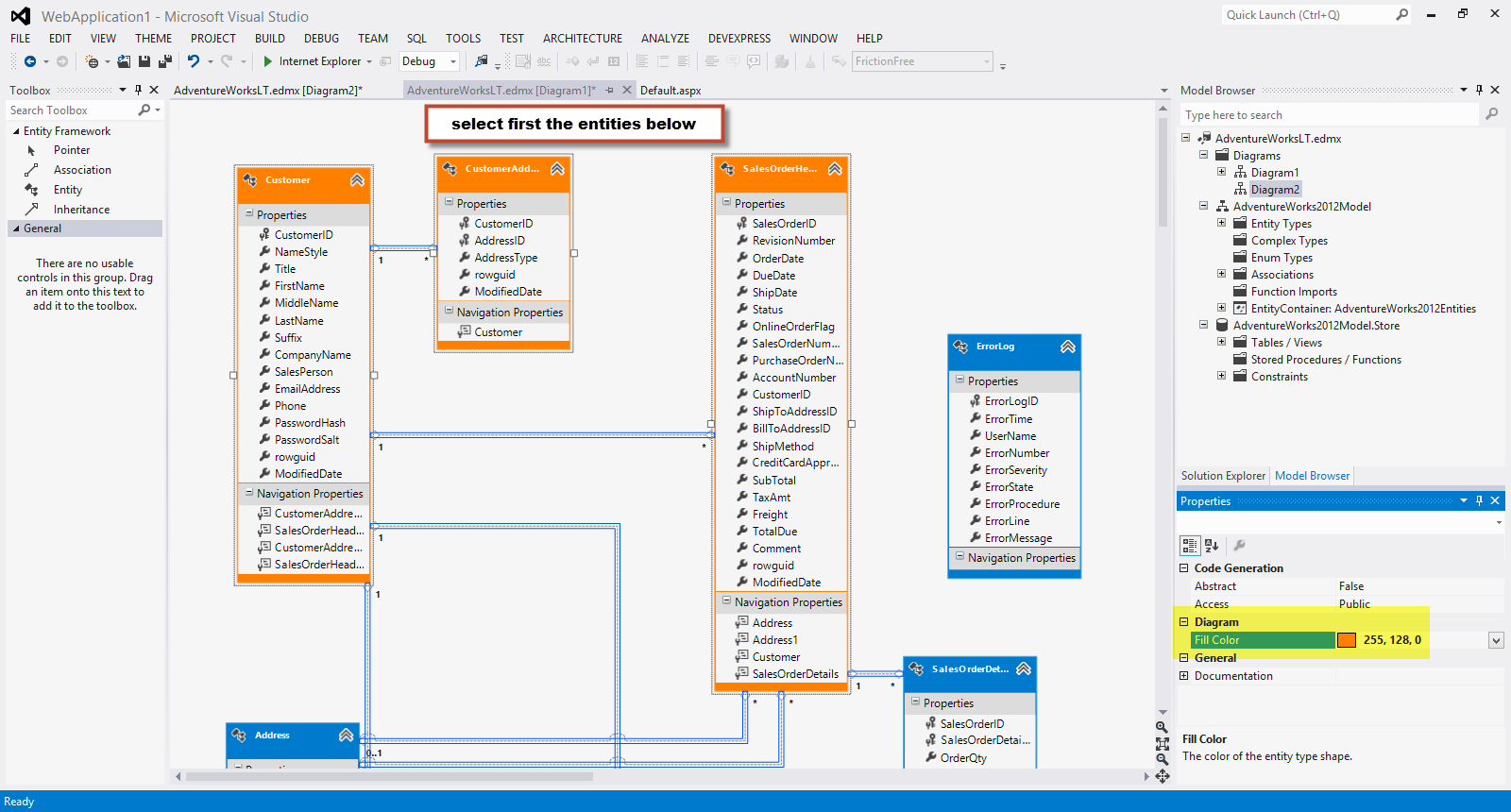1511x812 pixels.
Task: Click the Abstract property value False
Action: pos(1351,586)
